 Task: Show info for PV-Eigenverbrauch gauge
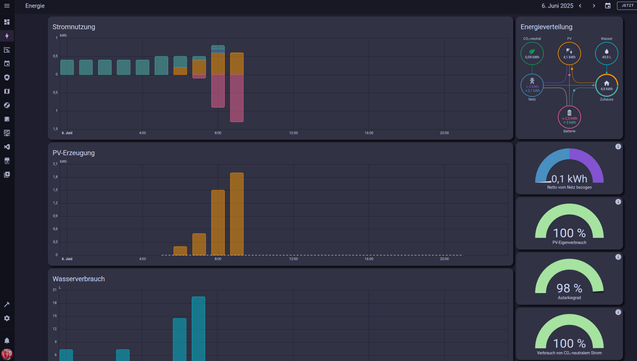pyautogui.click(x=618, y=202)
